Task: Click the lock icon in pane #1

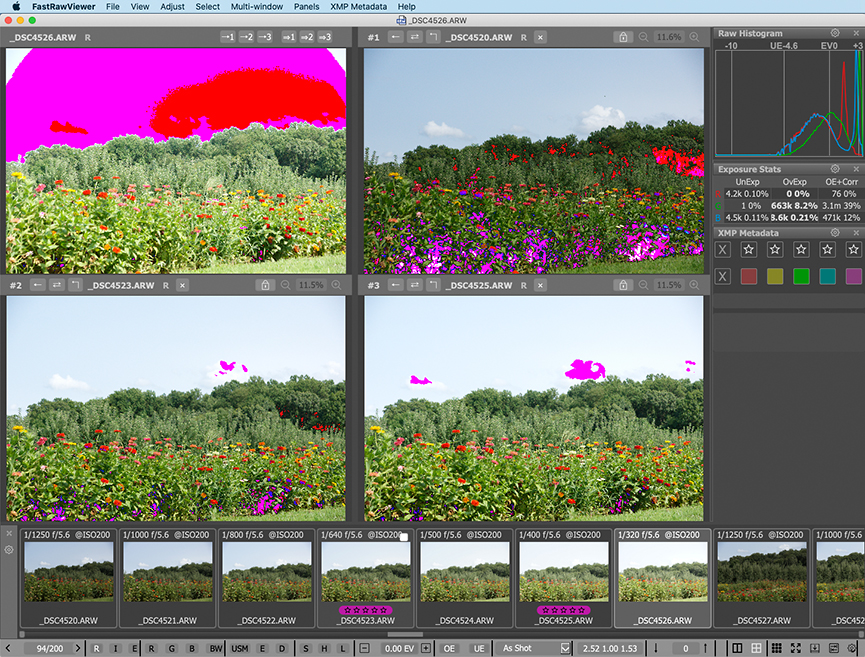Action: click(622, 37)
